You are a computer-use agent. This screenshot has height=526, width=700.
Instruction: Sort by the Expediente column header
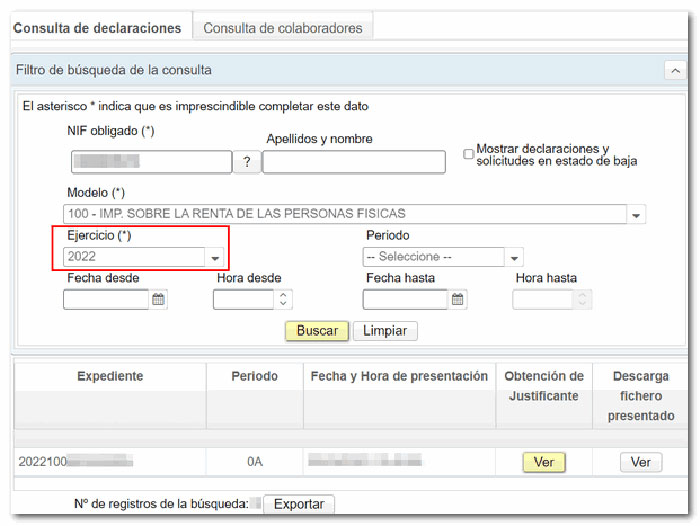pyautogui.click(x=110, y=396)
